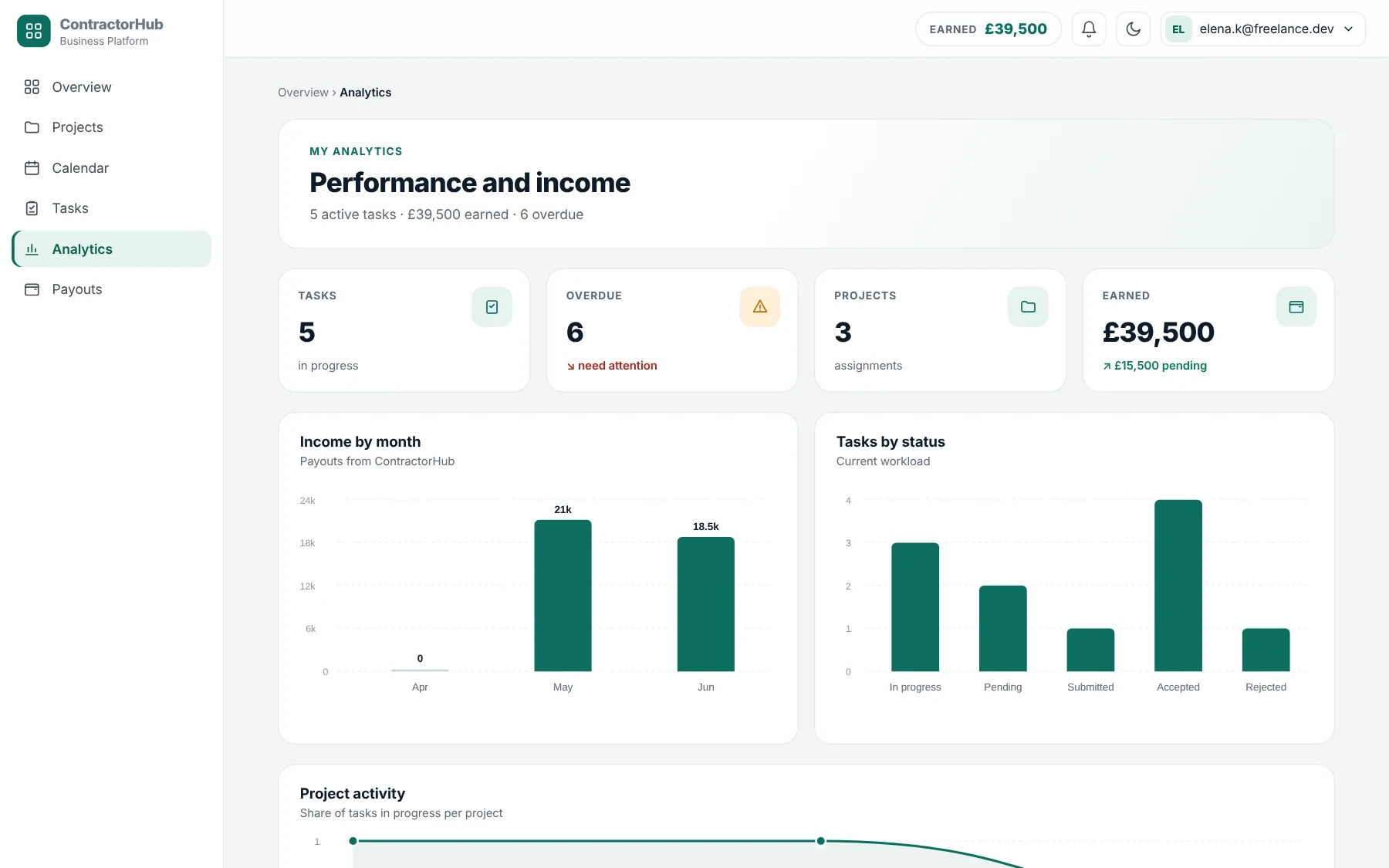Click the ContractorHub logo icon

[x=33, y=31]
